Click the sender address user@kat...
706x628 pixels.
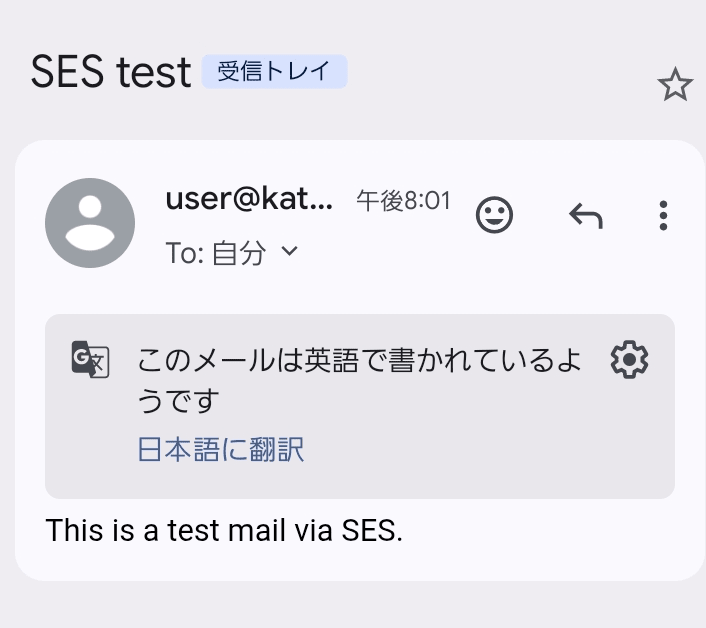pos(248,200)
